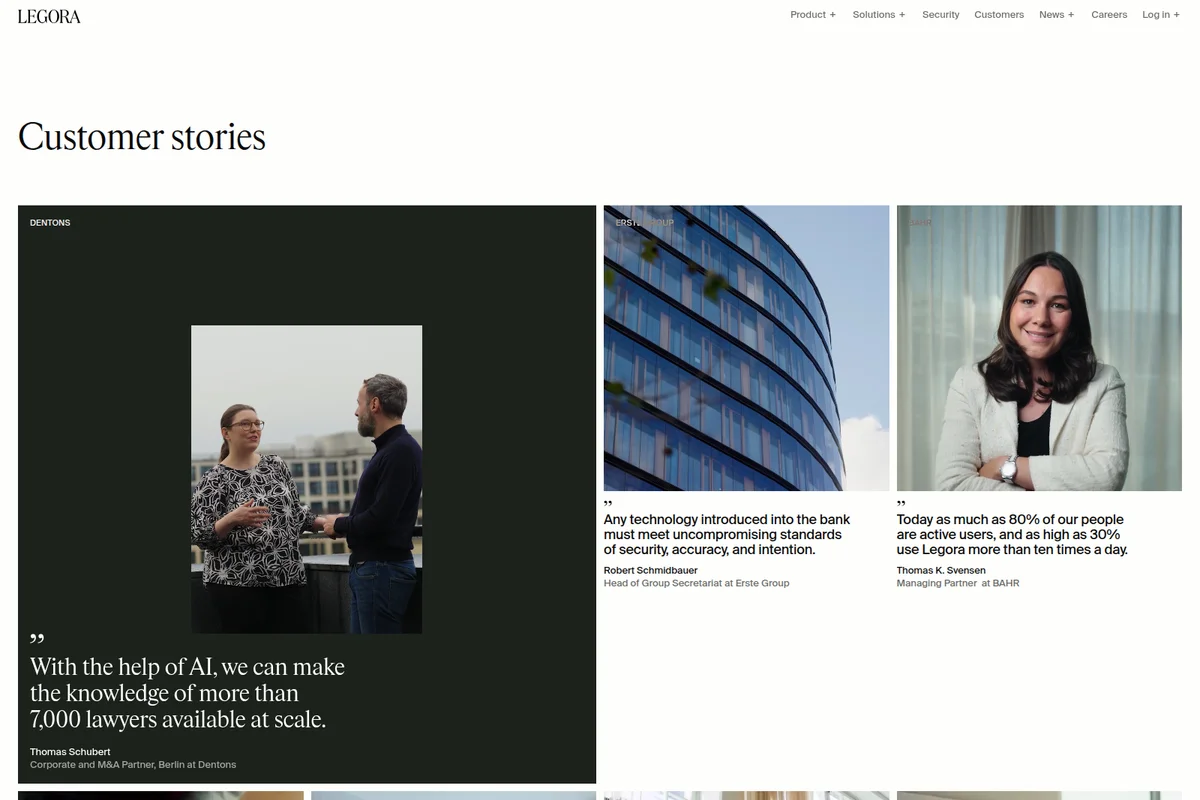Open the Careers page link
Image resolution: width=1200 pixels, height=800 pixels.
1109,14
